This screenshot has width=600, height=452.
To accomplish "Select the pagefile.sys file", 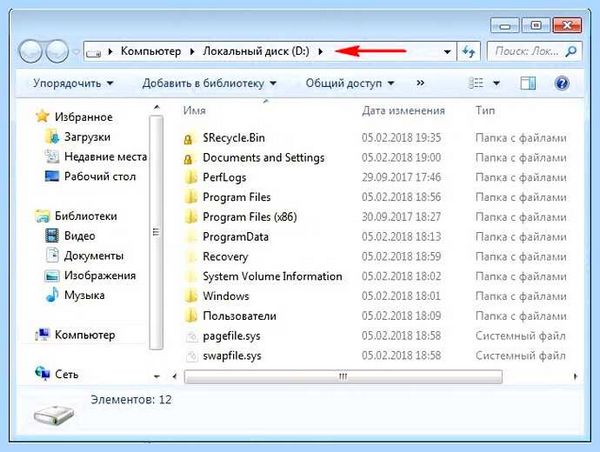I will point(232,336).
